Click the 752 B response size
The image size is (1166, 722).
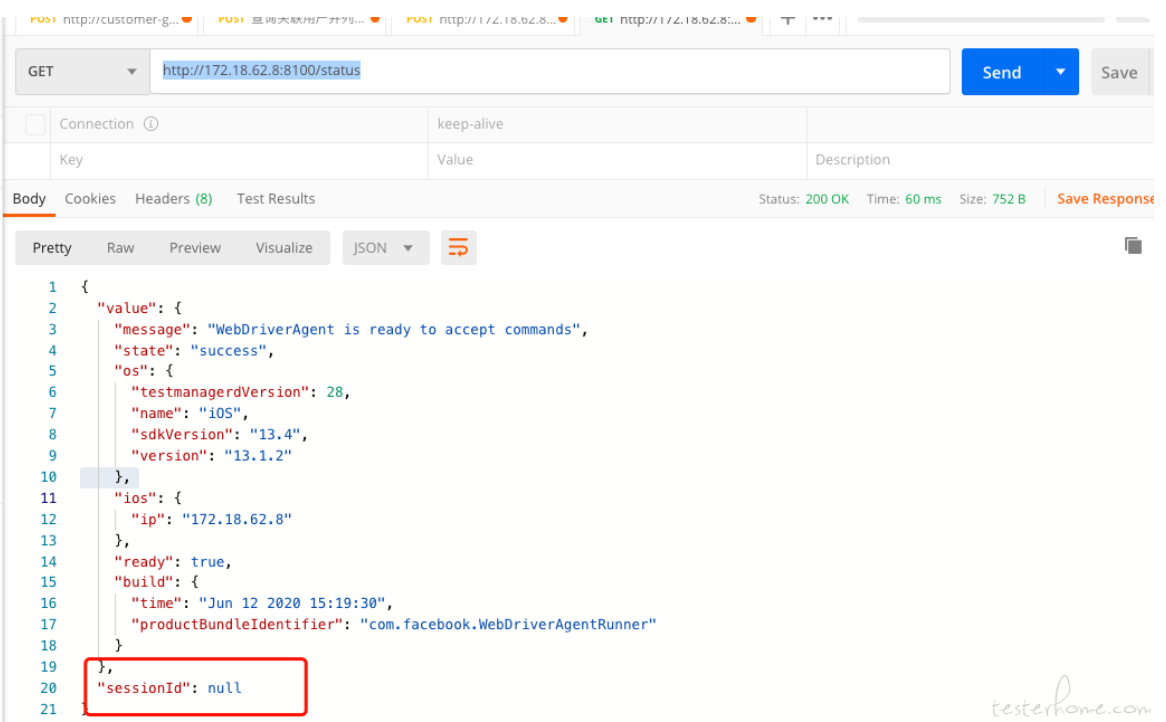[1008, 199]
